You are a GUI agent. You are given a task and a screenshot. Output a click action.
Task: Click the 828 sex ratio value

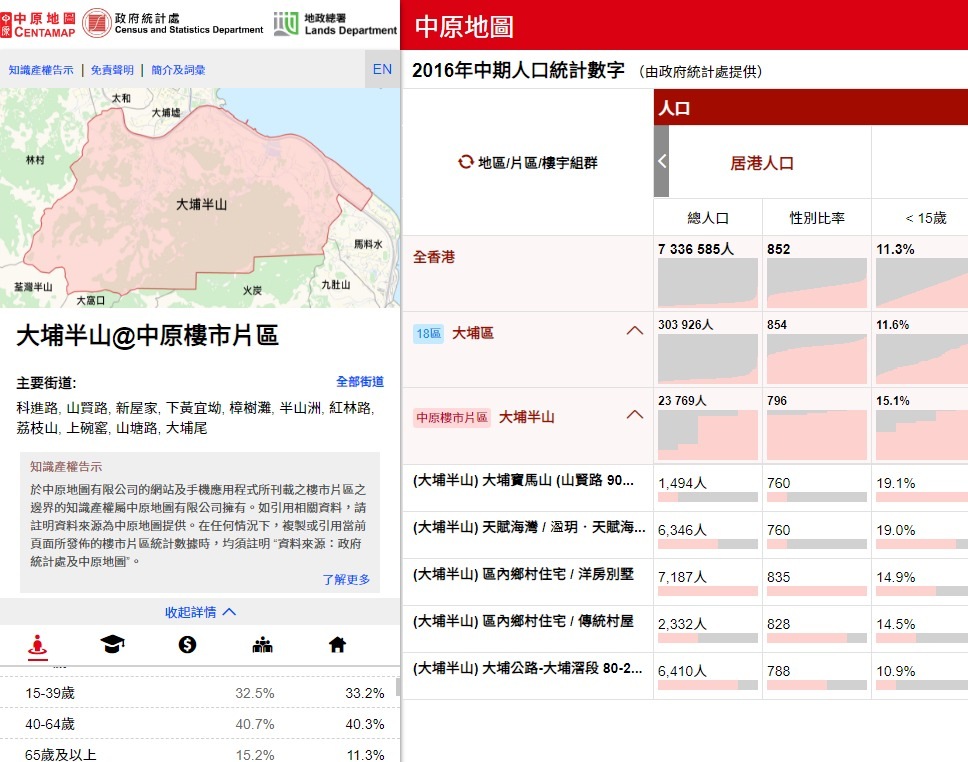coord(778,624)
